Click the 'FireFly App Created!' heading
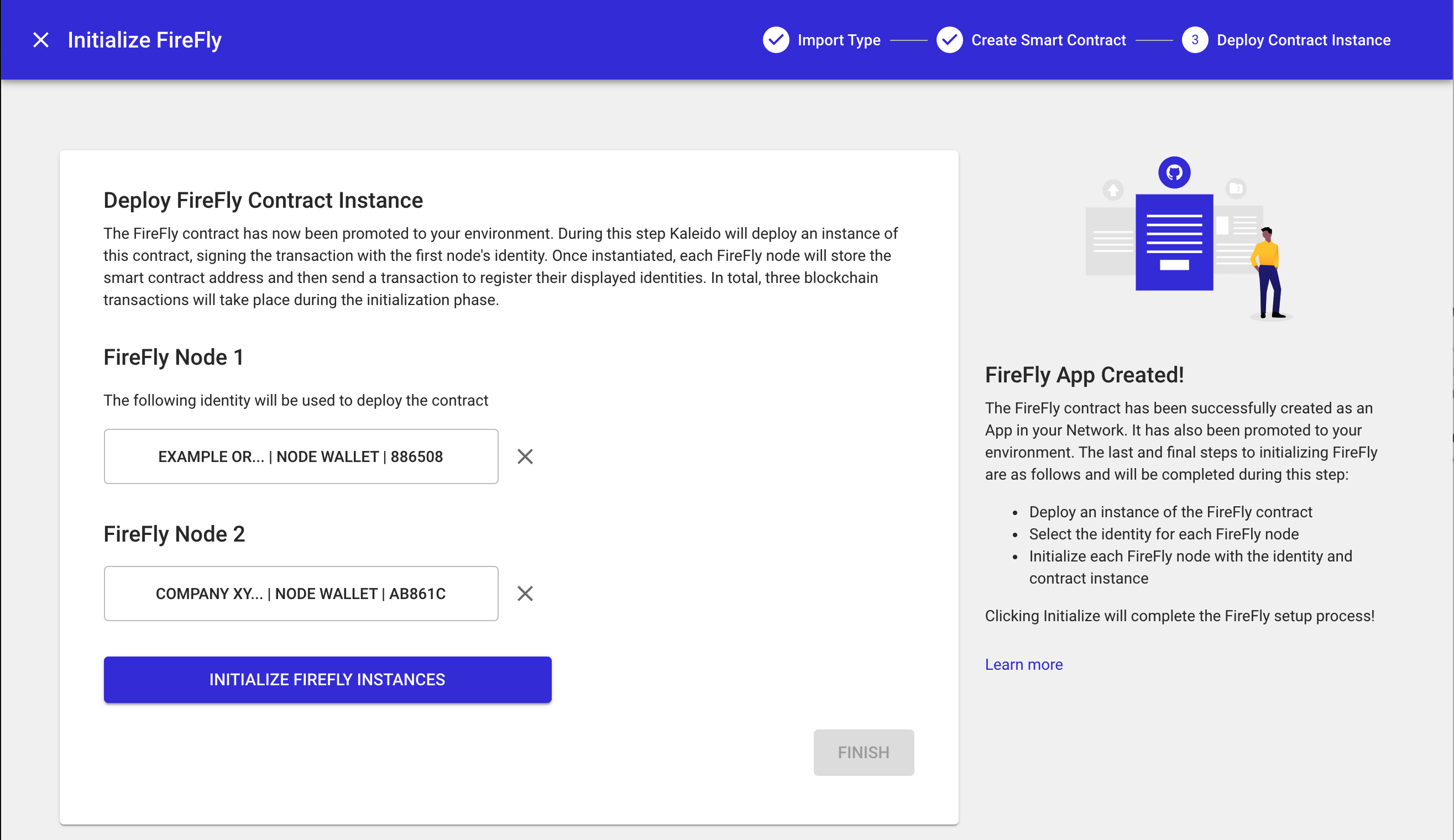This screenshot has width=1454, height=840. (1084, 375)
